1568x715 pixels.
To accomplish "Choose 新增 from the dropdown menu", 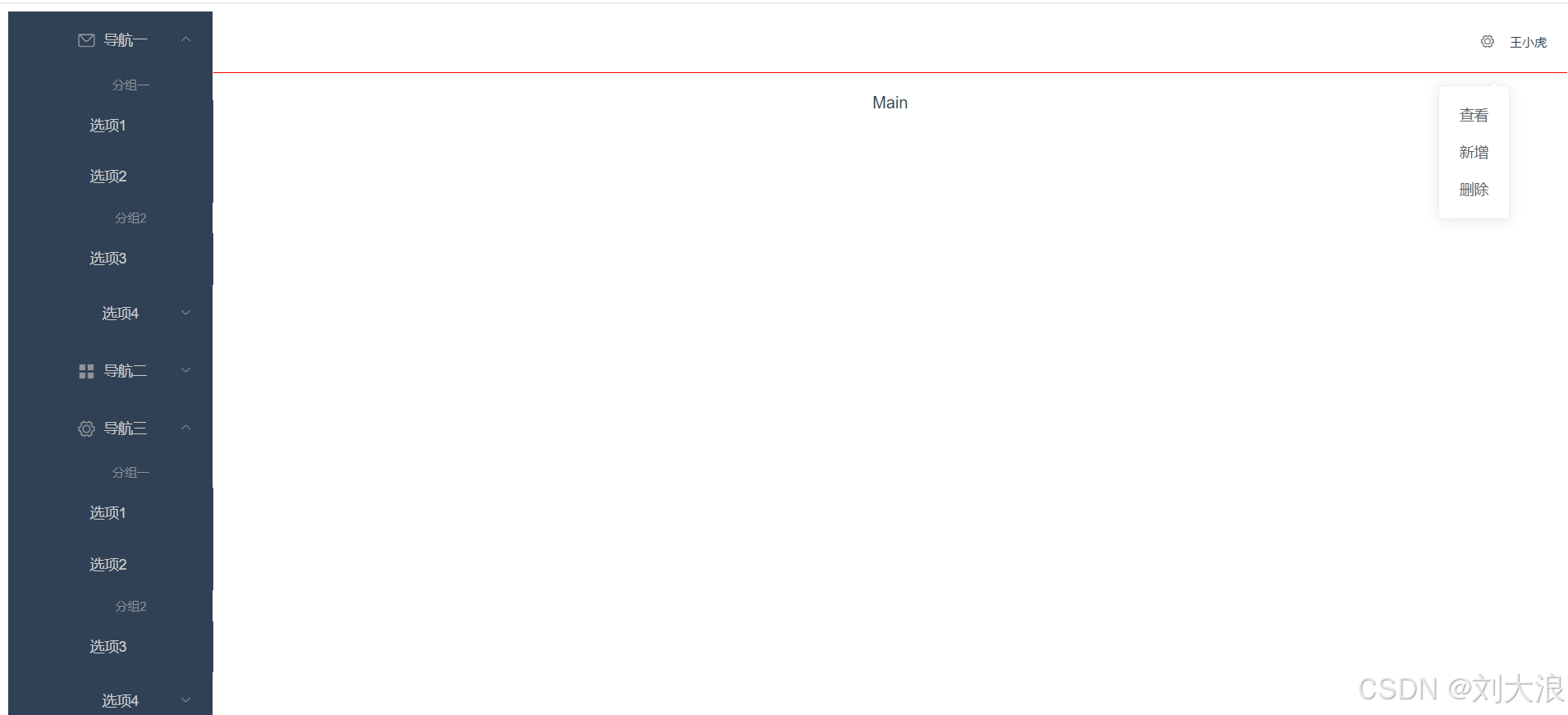I will pyautogui.click(x=1474, y=152).
